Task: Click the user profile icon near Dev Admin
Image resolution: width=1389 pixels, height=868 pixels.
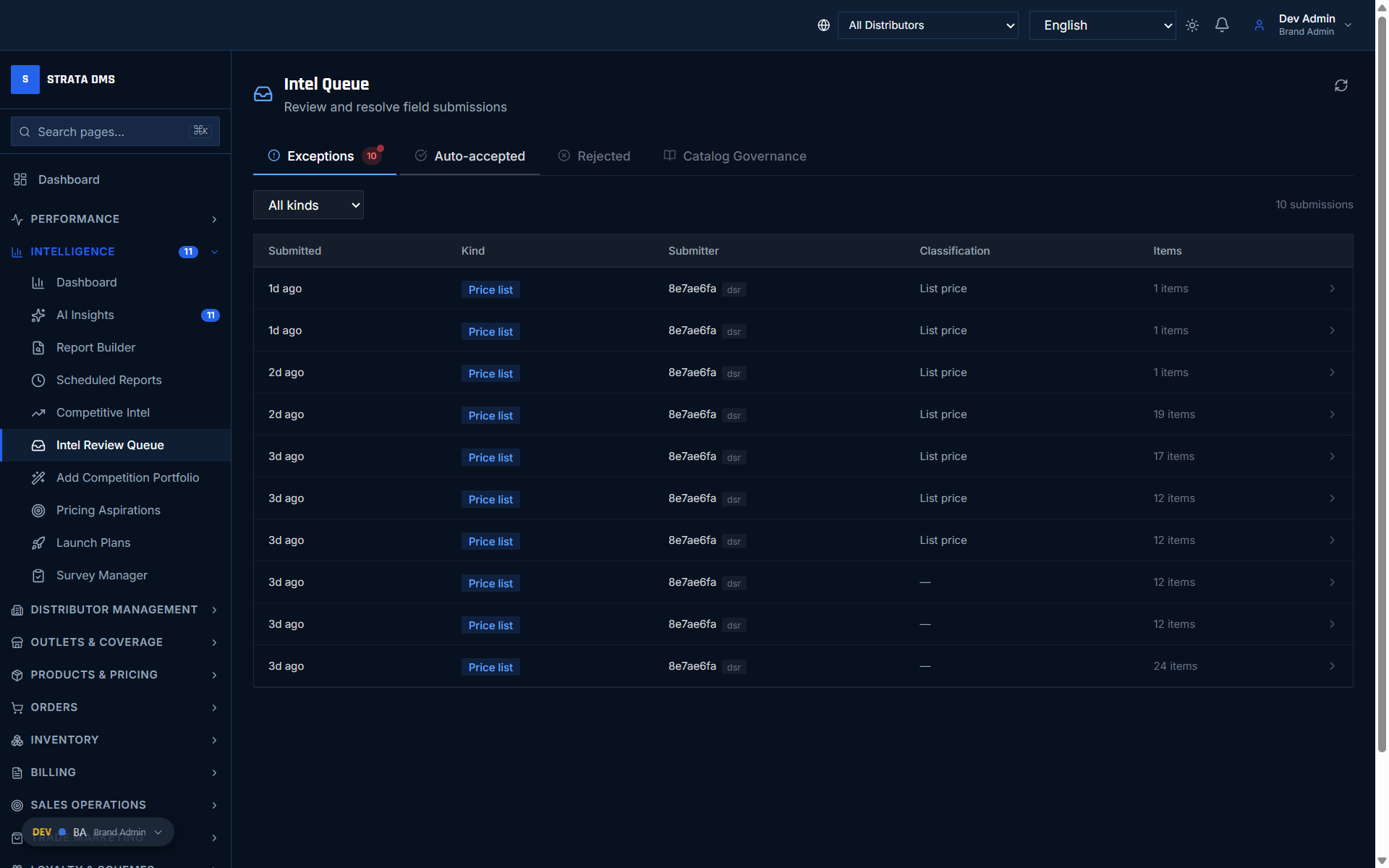Action: click(1259, 25)
